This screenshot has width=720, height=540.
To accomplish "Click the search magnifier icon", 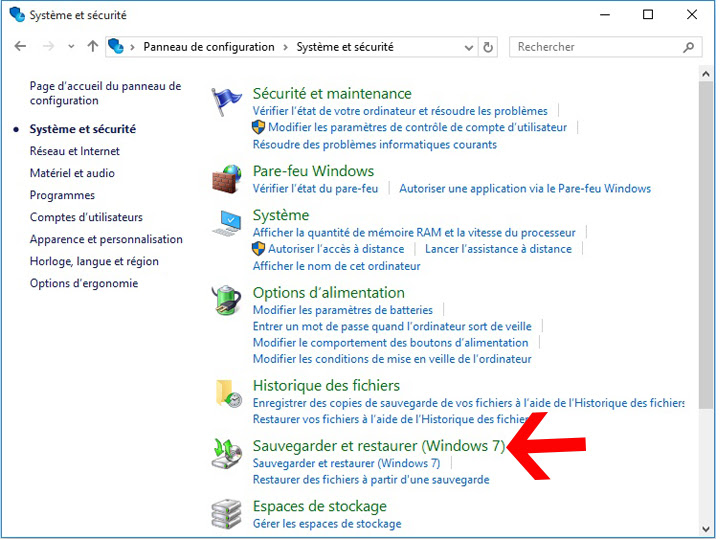I will pyautogui.click(x=688, y=47).
